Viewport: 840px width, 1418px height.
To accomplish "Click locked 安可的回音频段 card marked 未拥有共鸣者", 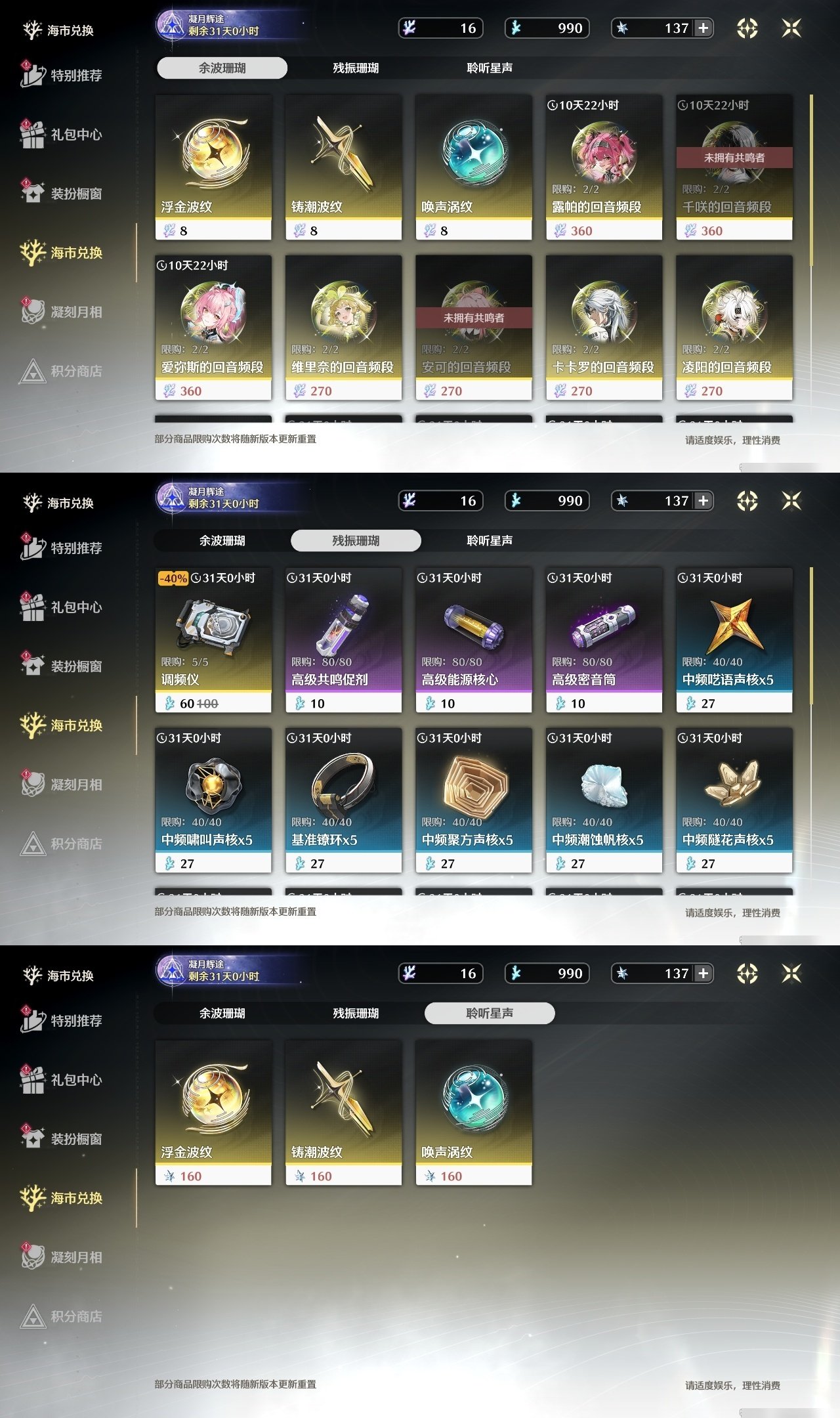I will click(x=474, y=328).
